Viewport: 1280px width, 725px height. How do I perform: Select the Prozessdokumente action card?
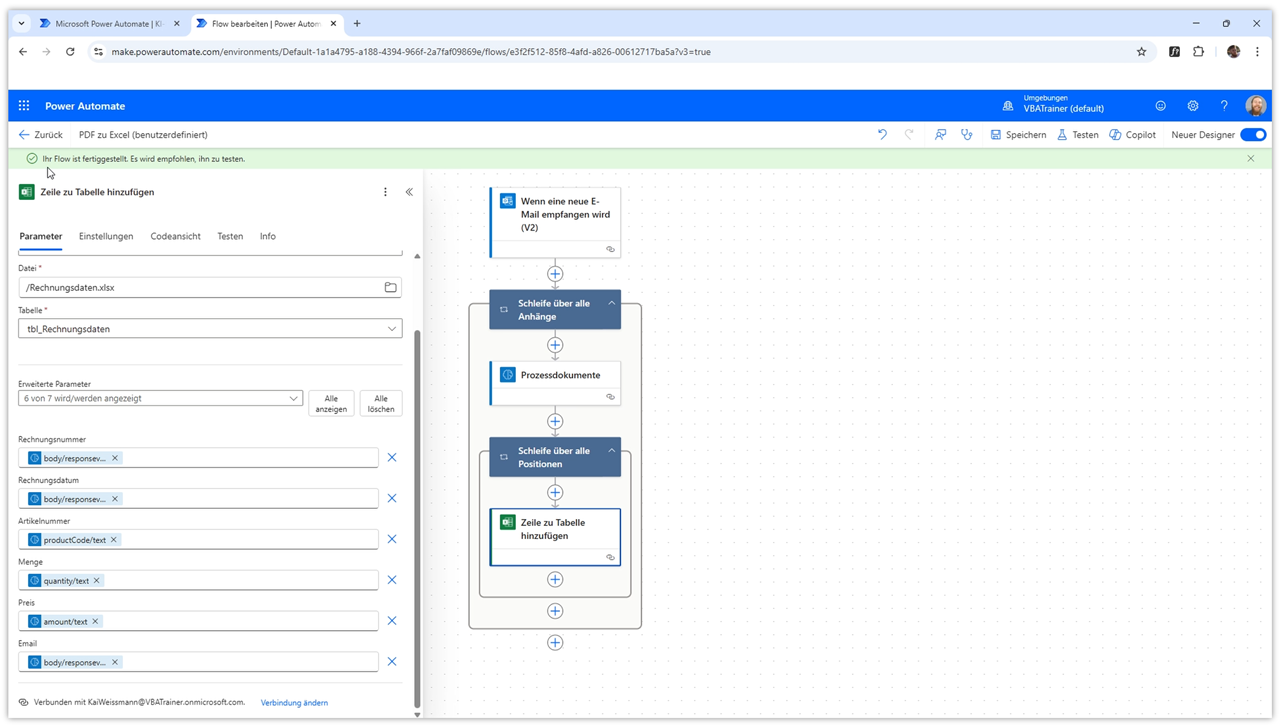pos(555,383)
